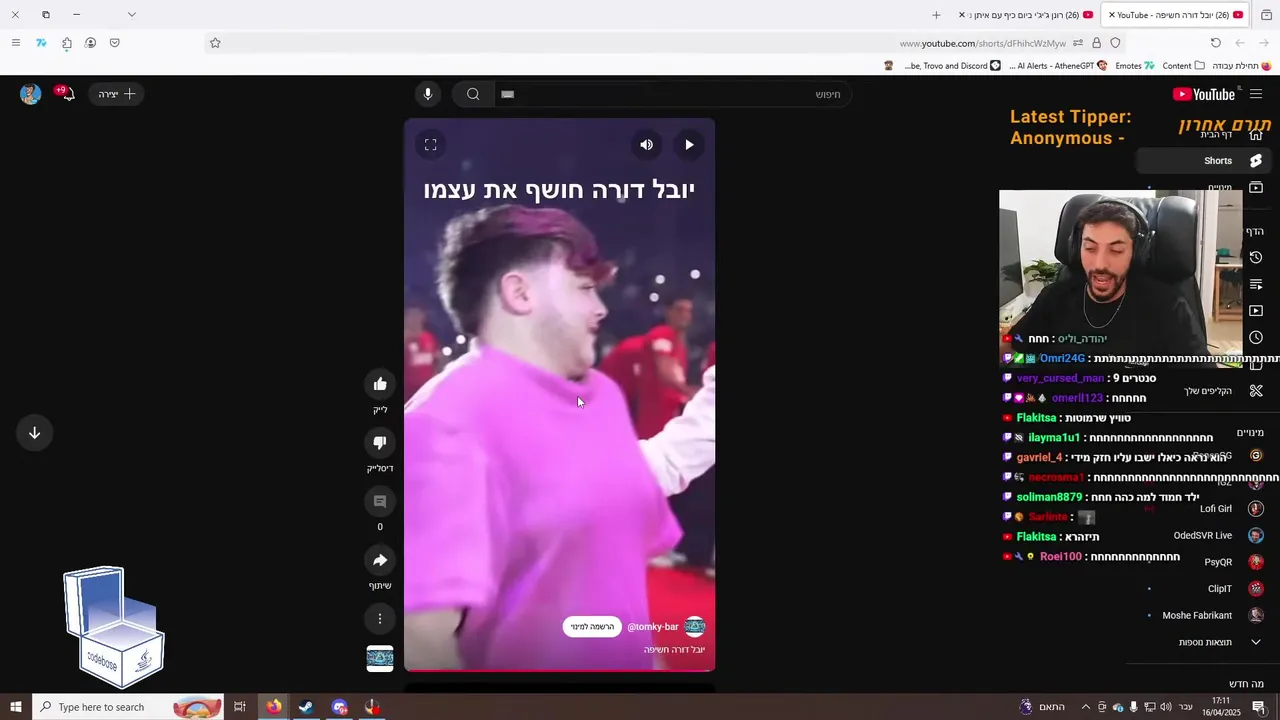The height and width of the screenshot is (720, 1280).
Task: Open system tray volume control
Action: tap(1165, 707)
